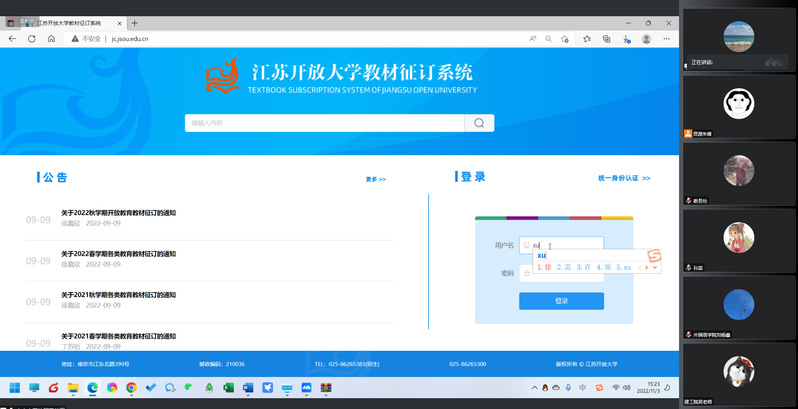The width and height of the screenshot is (798, 409).
Task: Choose first IME candidate 徐
Action: click(x=544, y=267)
